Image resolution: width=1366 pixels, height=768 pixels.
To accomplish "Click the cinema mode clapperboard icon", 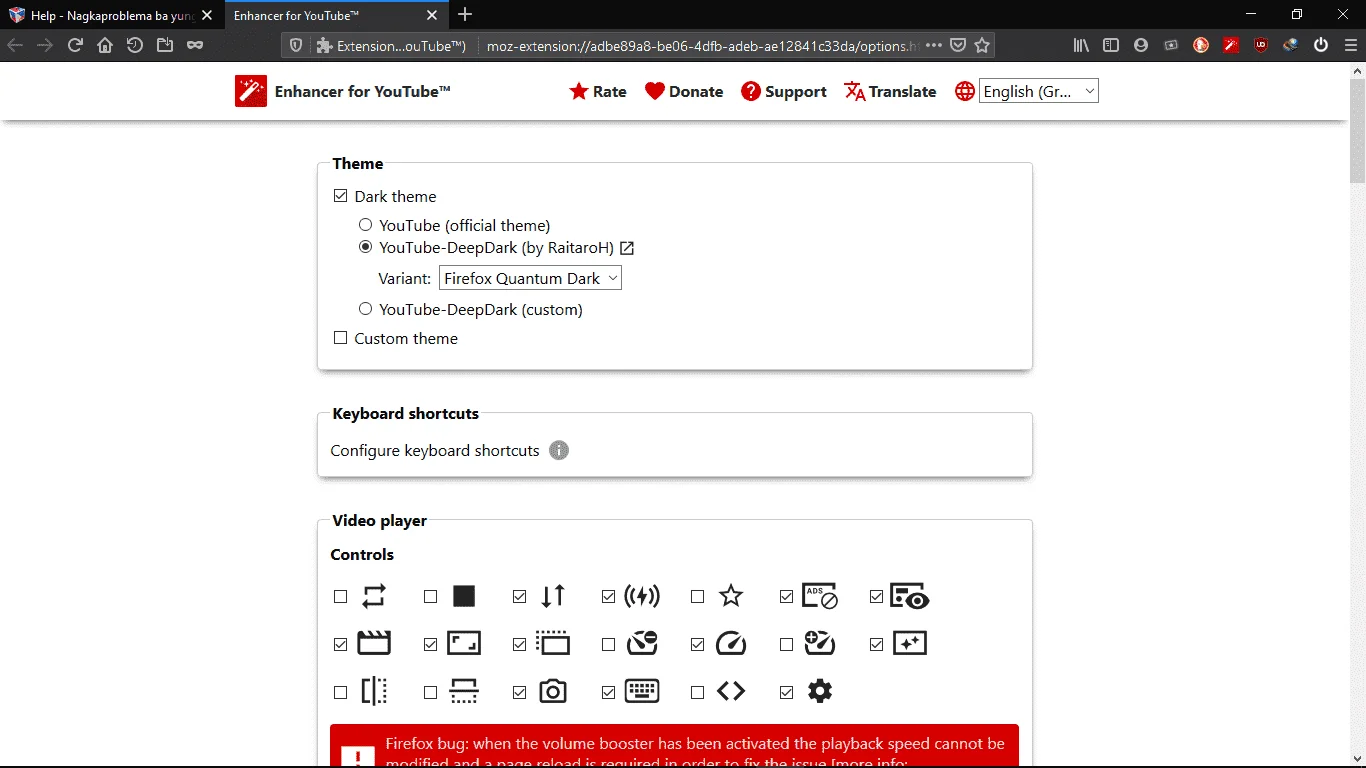I will coord(374,643).
